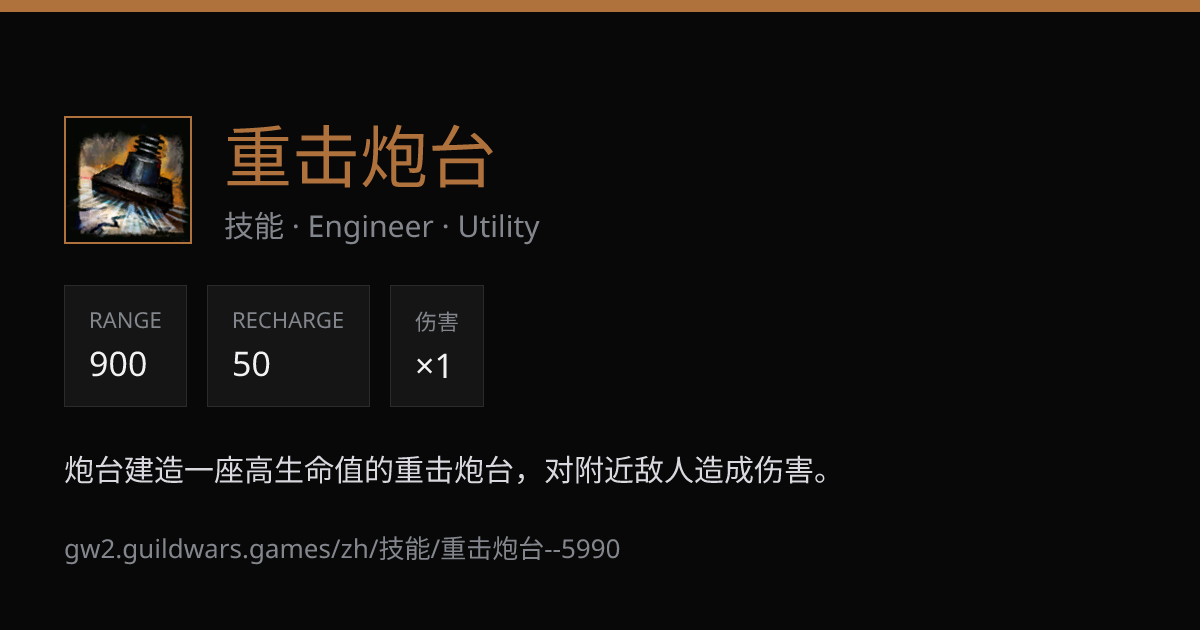Viewport: 1200px width, 630px height.
Task: Click the orange bar at top
Action: point(600,6)
